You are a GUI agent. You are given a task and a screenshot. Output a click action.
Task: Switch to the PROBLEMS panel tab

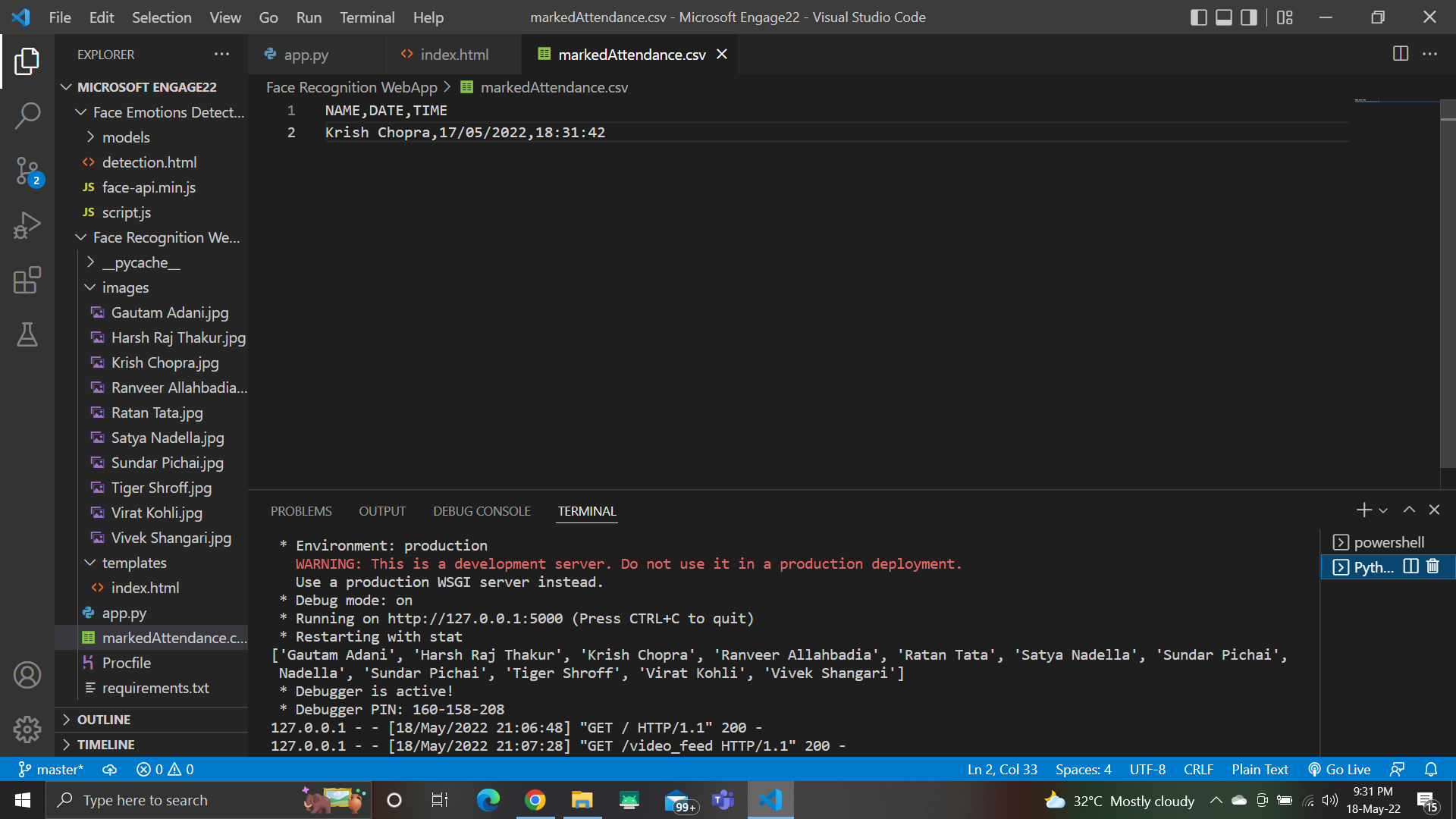(301, 511)
